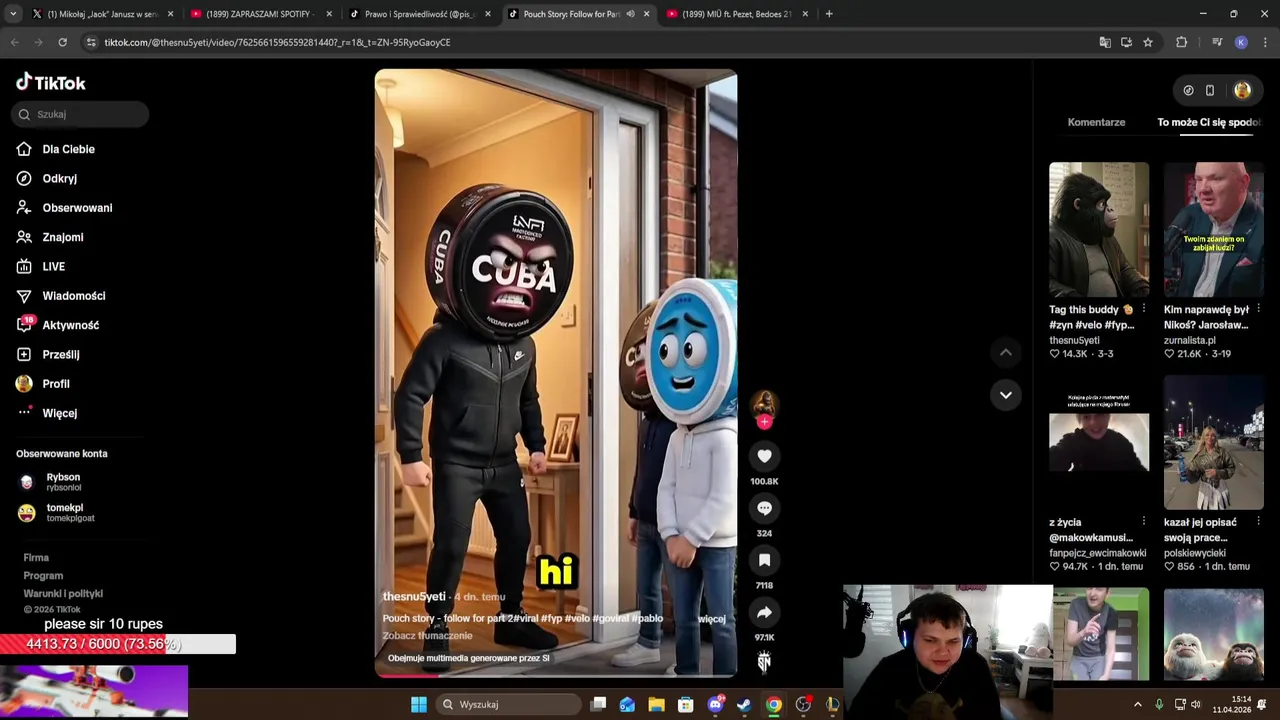Open tab search dropdown in Chrome
The width and height of the screenshot is (1280, 720).
click(13, 14)
